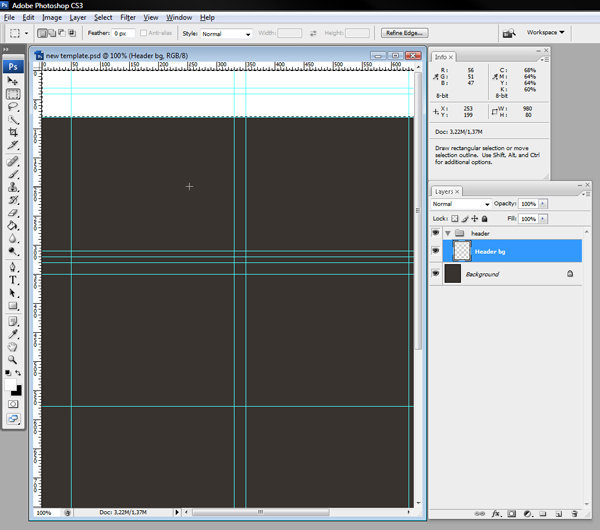
Task: Open the Filter menu
Action: [128, 18]
